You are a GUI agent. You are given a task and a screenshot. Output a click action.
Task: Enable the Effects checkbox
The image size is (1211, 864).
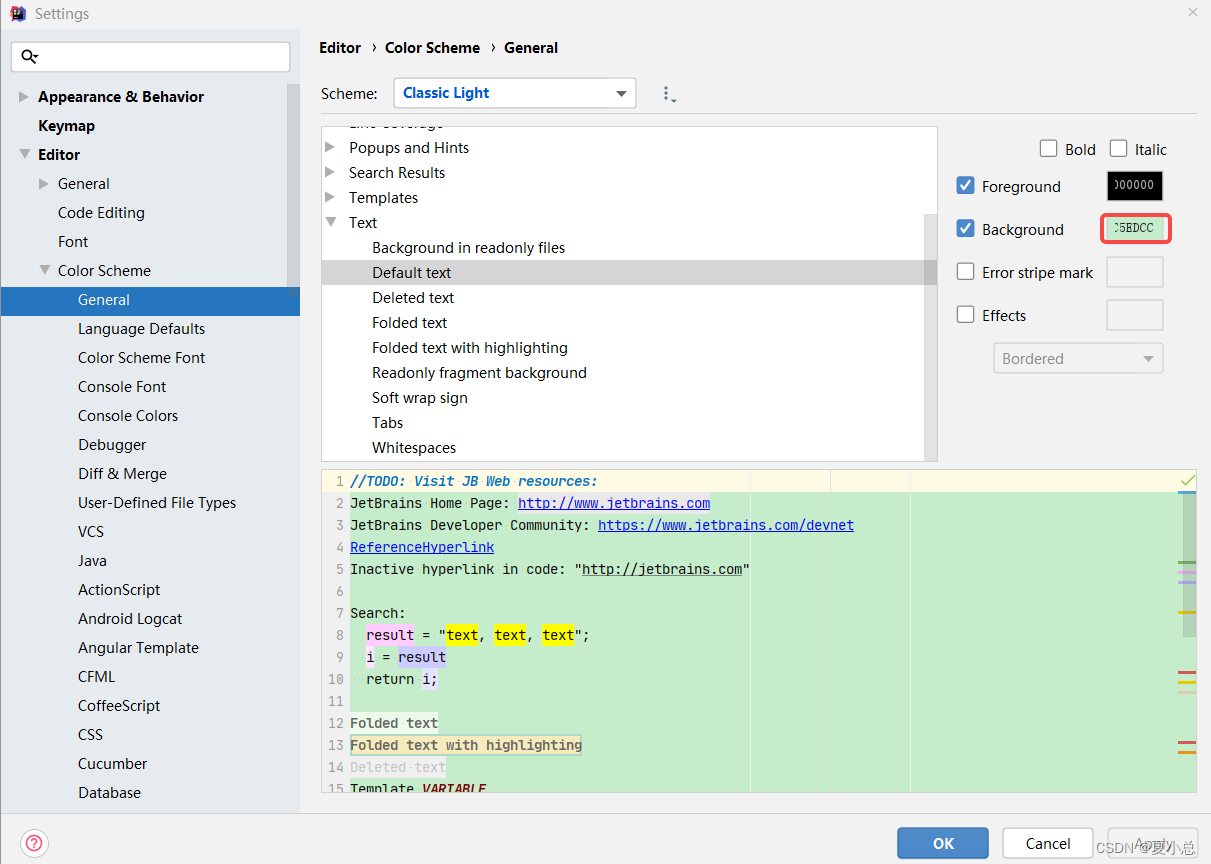[x=965, y=315]
